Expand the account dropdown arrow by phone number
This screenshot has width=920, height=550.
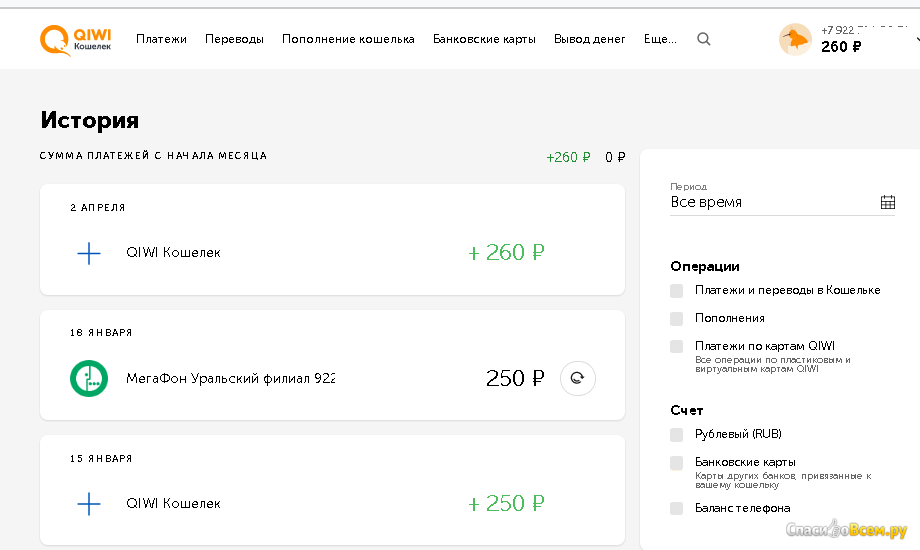tap(917, 39)
